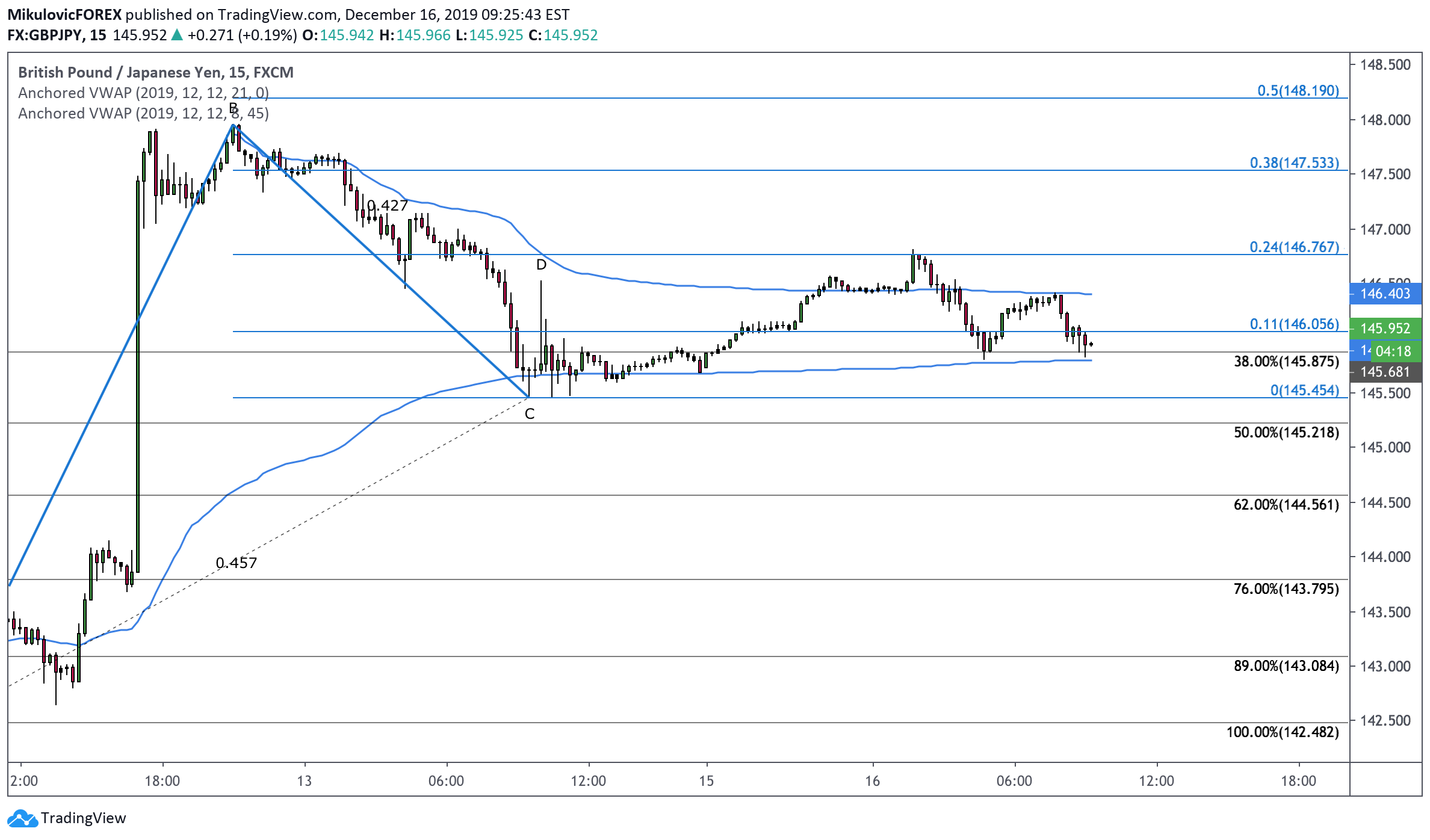
Task: Click the TradingView cloud logo icon
Action: [22, 818]
